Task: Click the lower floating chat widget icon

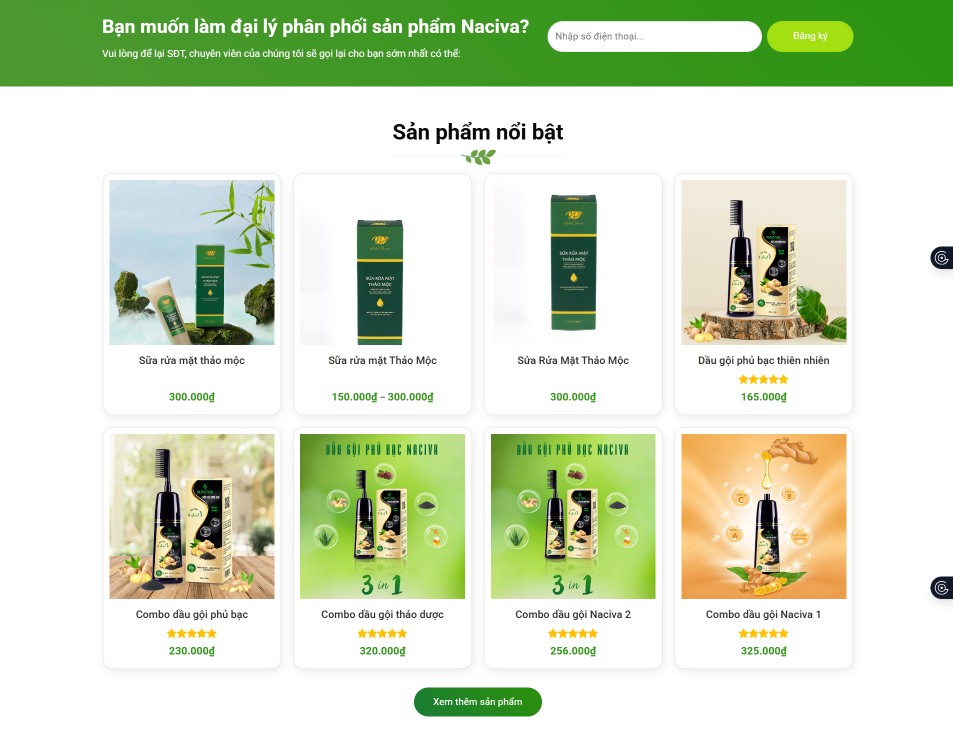Action: click(941, 588)
